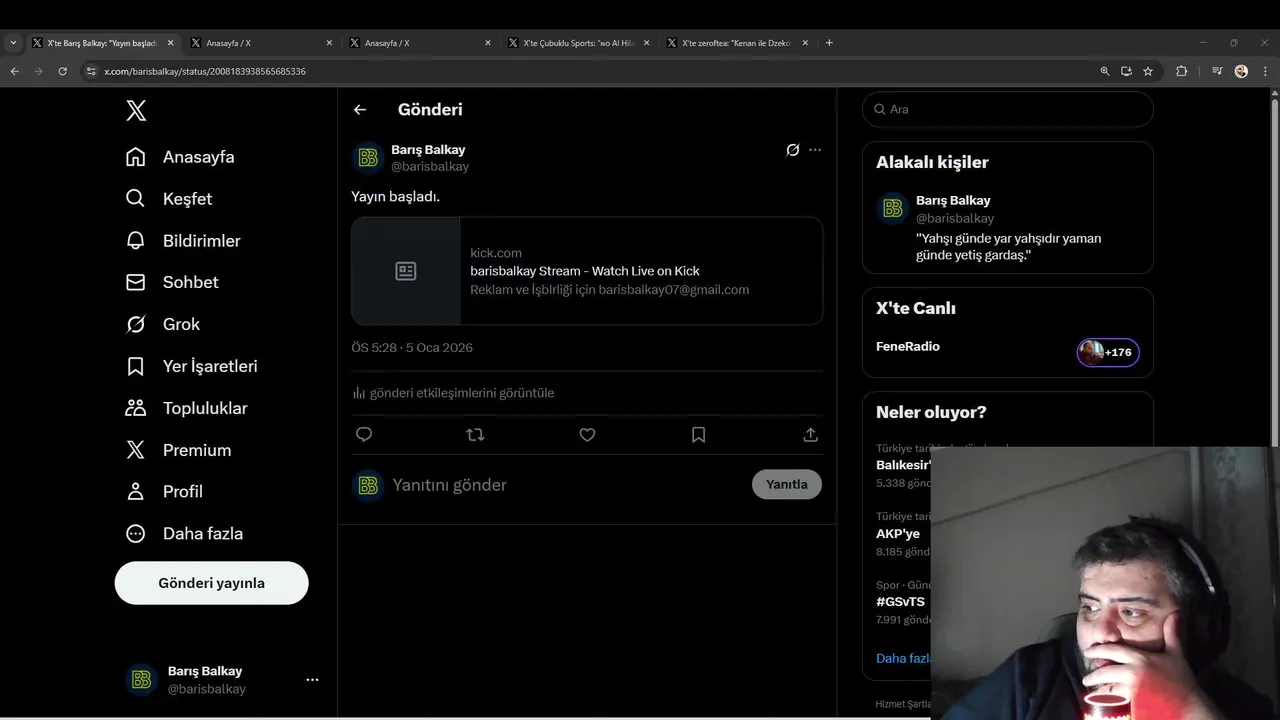Click Grok icon on the post
This screenshot has height=720, width=1280.
(792, 150)
